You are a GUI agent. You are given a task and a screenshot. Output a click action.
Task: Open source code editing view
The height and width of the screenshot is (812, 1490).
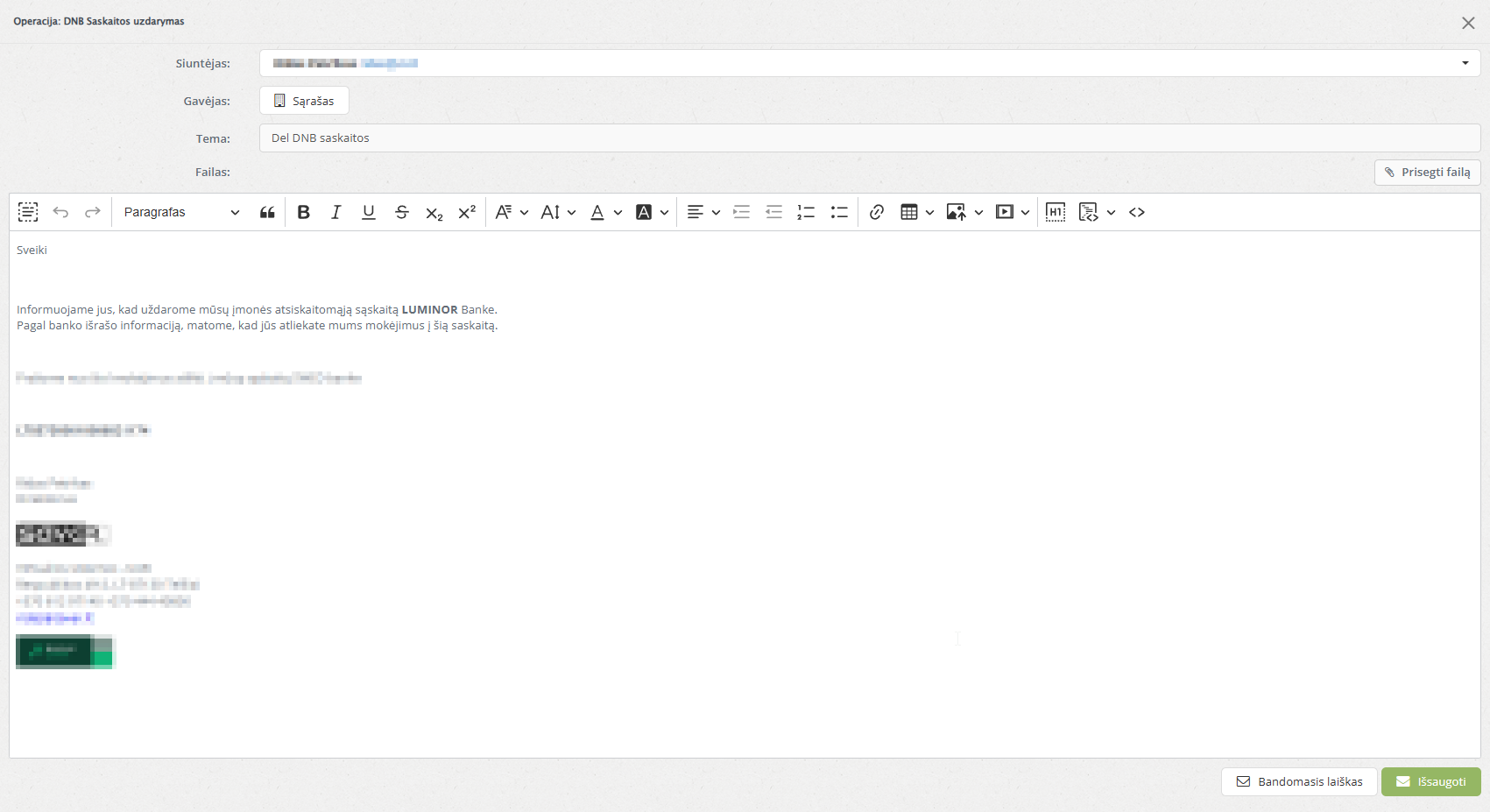coord(1137,212)
